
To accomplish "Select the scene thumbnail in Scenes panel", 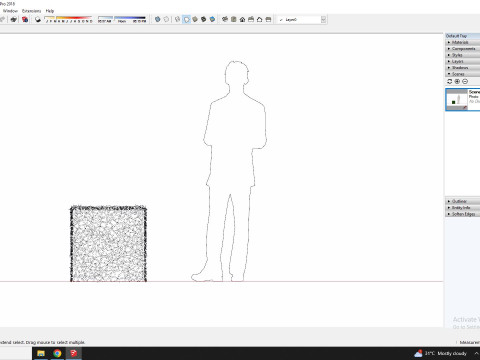I will coord(457,99).
